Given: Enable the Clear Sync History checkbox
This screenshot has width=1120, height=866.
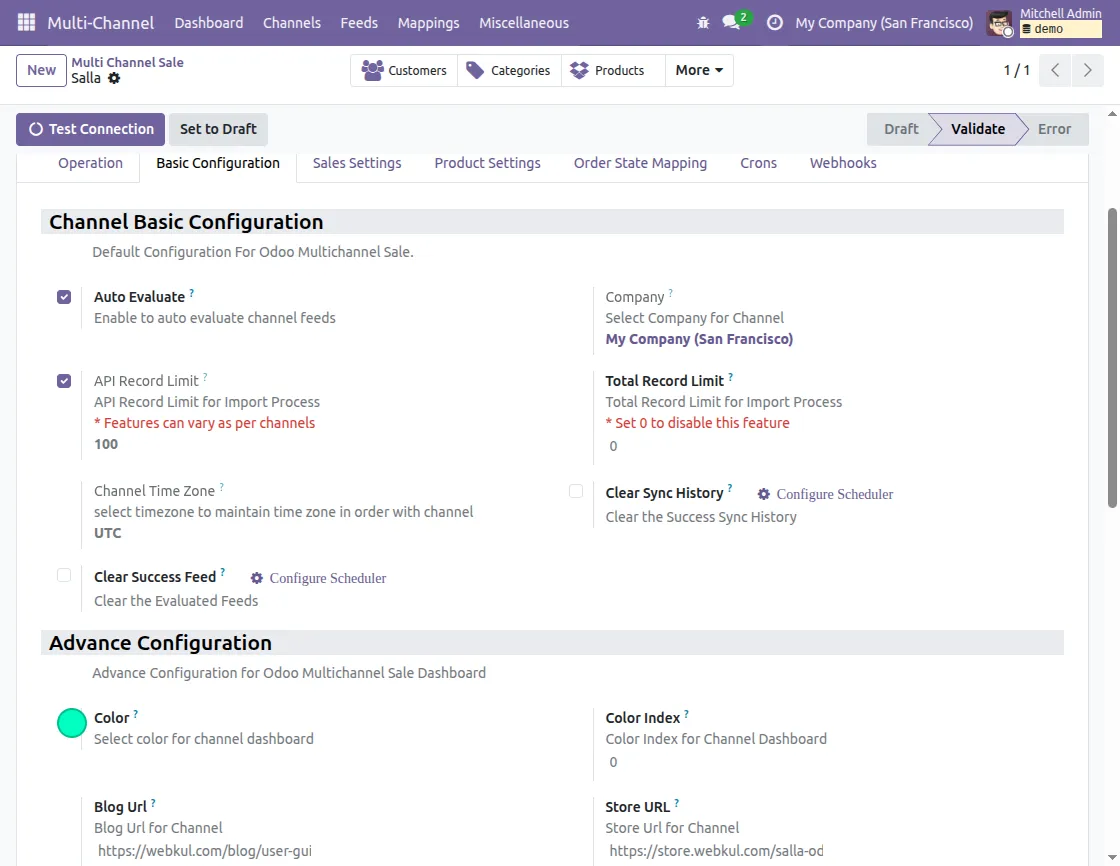Looking at the screenshot, I should [x=576, y=491].
